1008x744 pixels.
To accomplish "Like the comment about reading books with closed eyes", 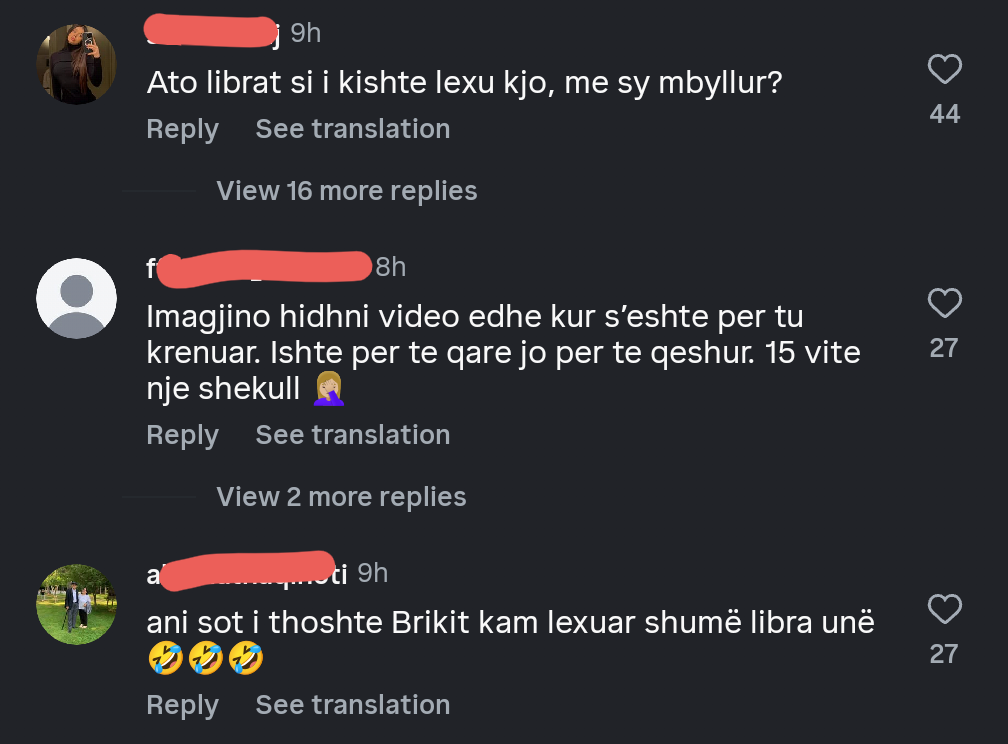I will pos(944,70).
